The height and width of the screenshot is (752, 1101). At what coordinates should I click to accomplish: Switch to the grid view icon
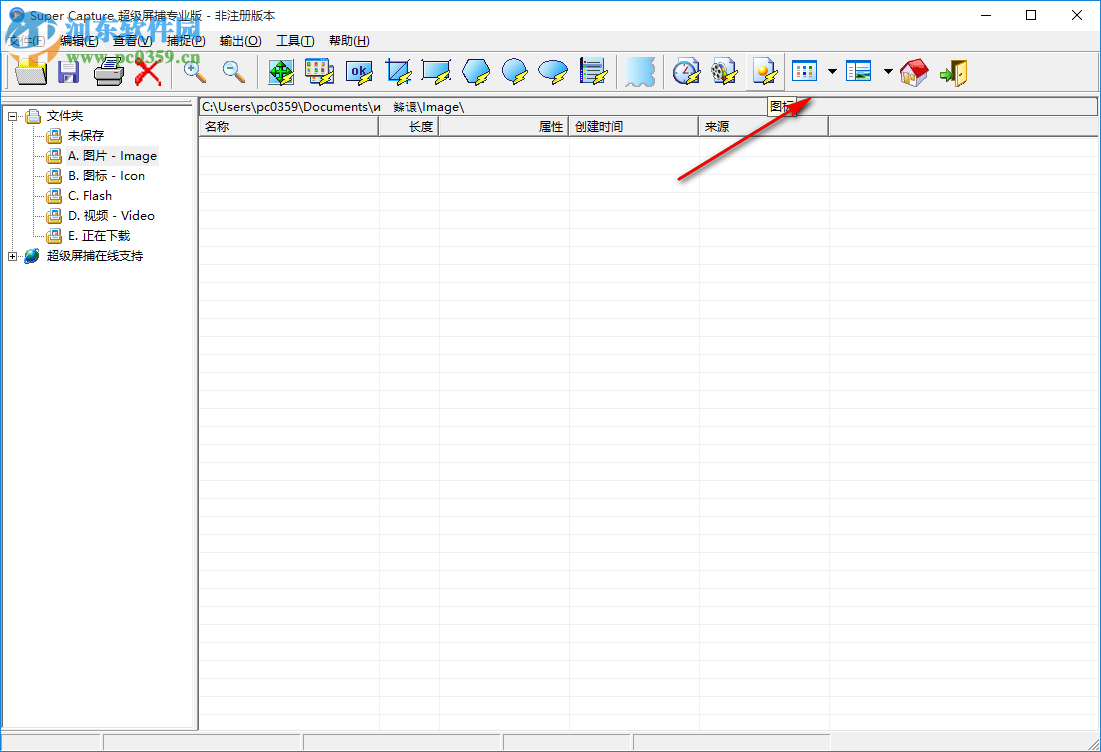[x=805, y=71]
